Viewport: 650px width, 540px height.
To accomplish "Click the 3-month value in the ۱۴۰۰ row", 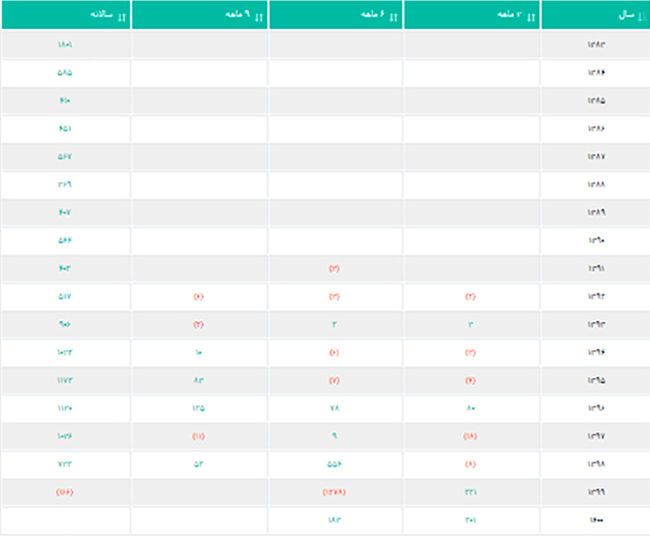I will pos(470,520).
